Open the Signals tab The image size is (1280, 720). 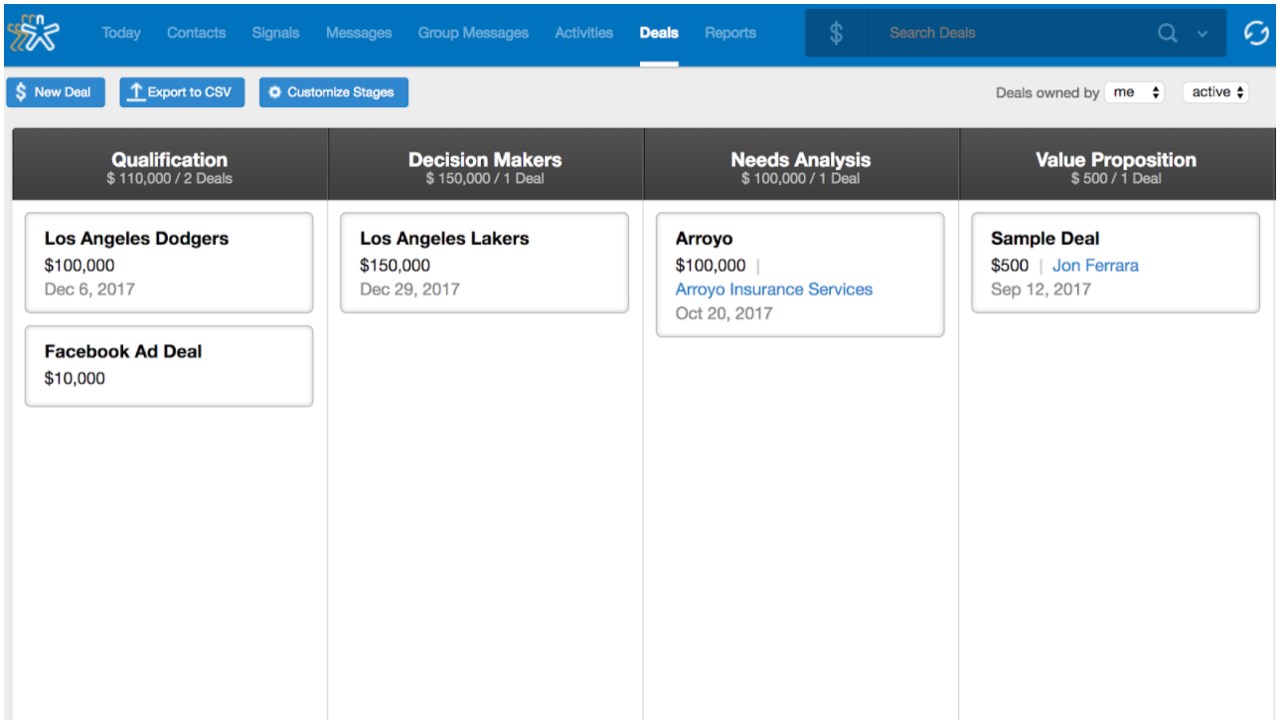pyautogui.click(x=275, y=33)
